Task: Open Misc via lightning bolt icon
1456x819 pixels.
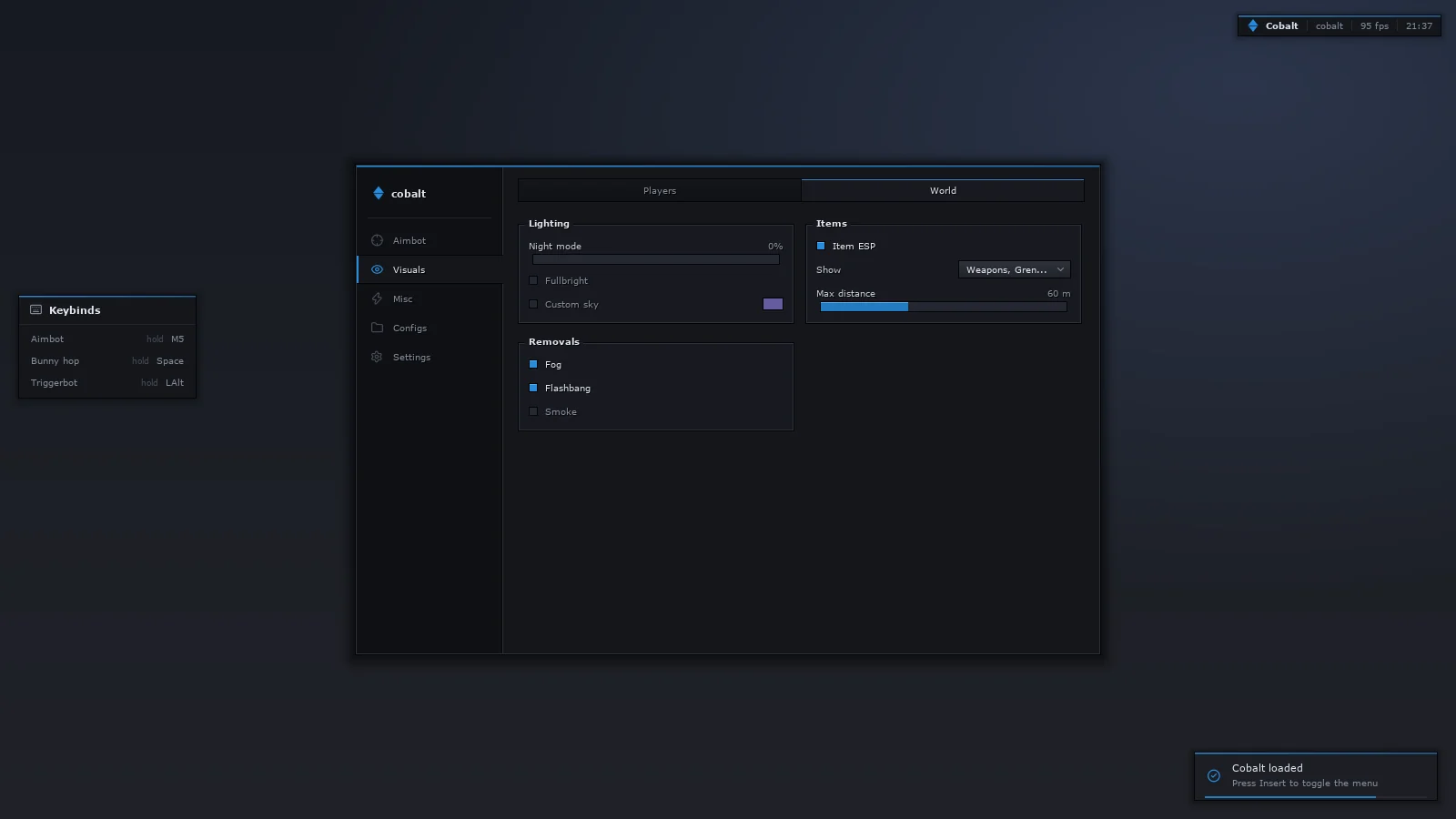Action: pyautogui.click(x=377, y=298)
